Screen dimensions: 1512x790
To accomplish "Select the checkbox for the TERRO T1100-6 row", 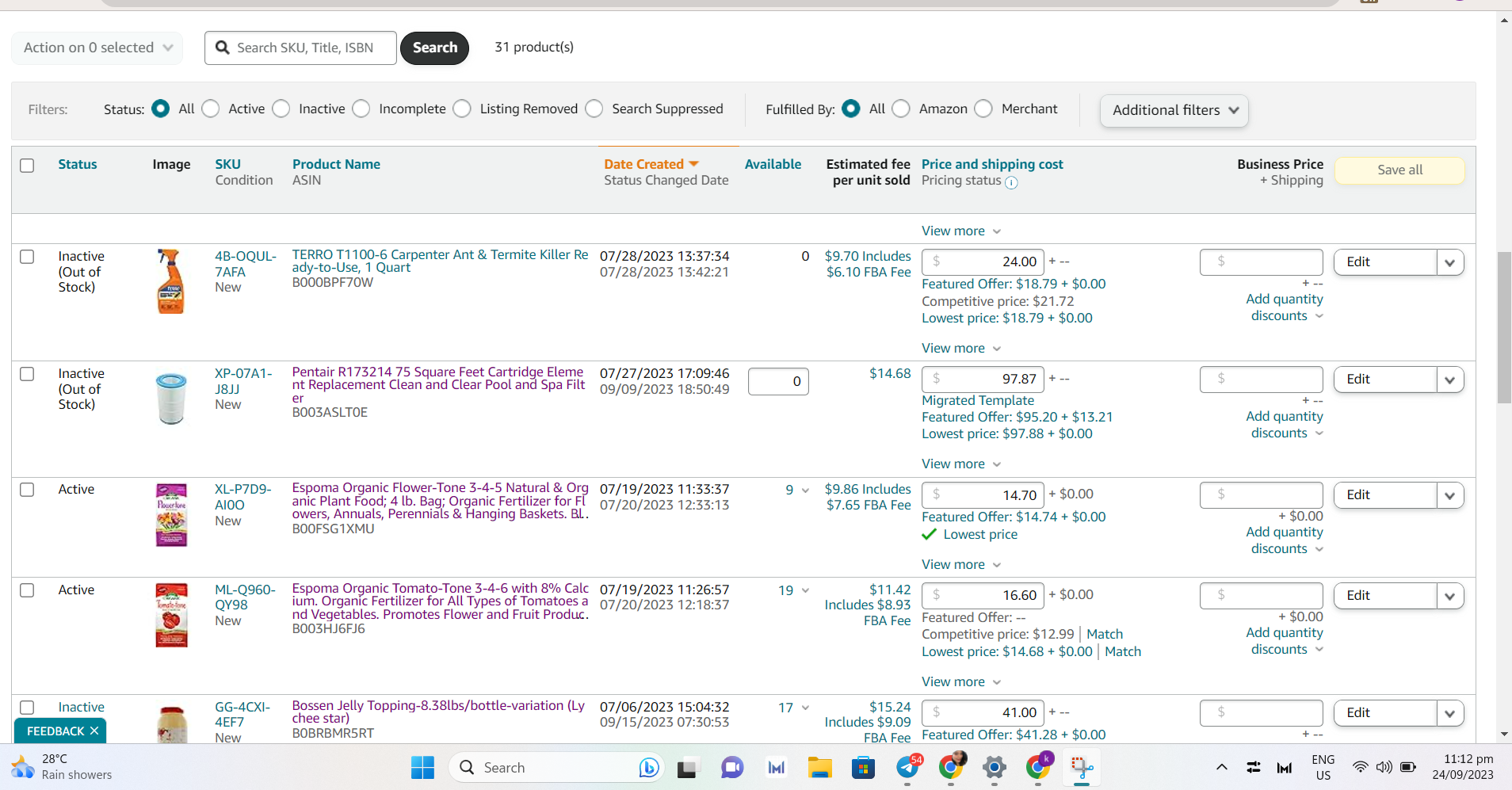I will tap(27, 257).
